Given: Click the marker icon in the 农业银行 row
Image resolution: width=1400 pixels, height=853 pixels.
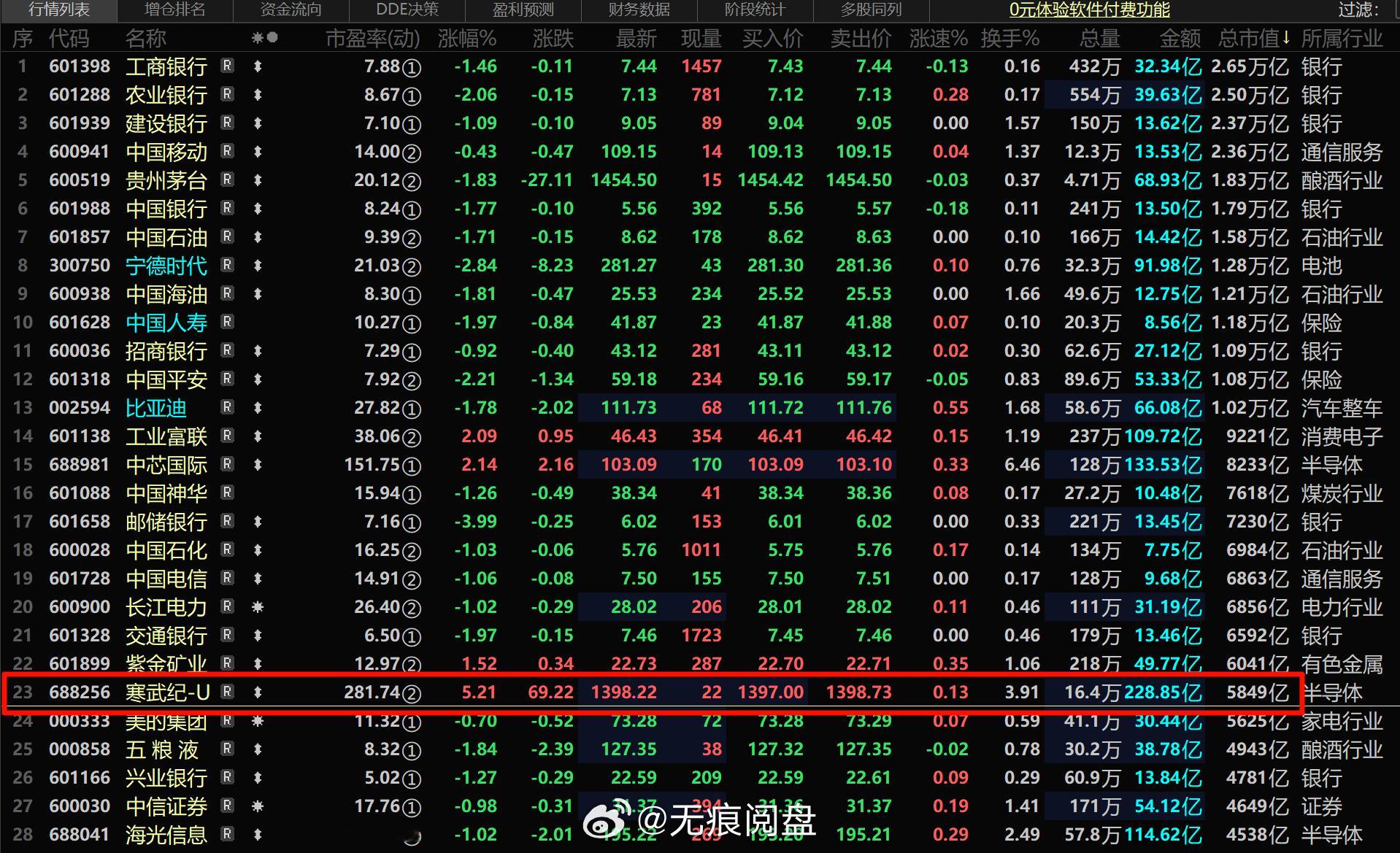Looking at the screenshot, I should [257, 95].
